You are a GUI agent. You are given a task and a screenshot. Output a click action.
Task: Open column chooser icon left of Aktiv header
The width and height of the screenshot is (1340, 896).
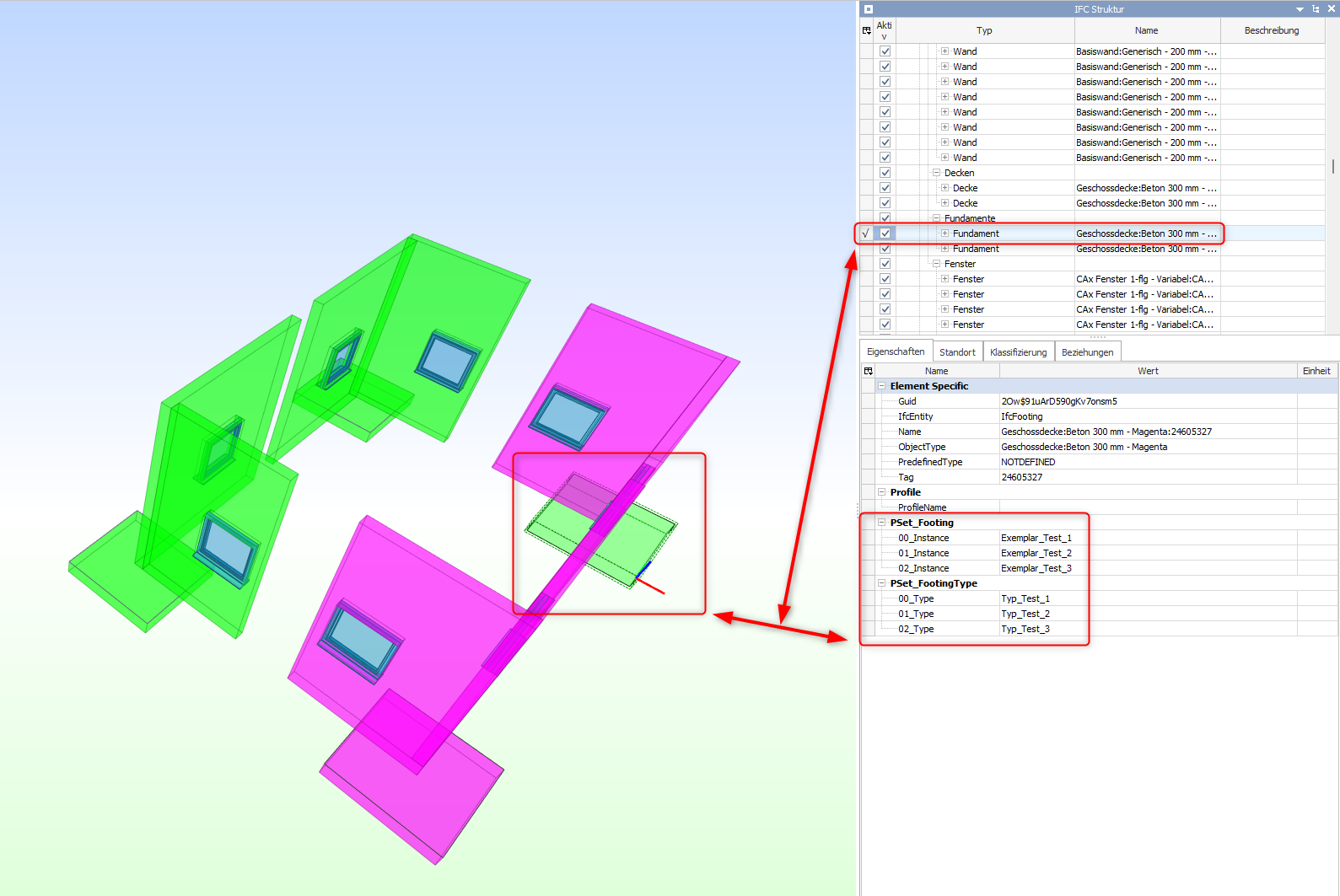(x=866, y=30)
